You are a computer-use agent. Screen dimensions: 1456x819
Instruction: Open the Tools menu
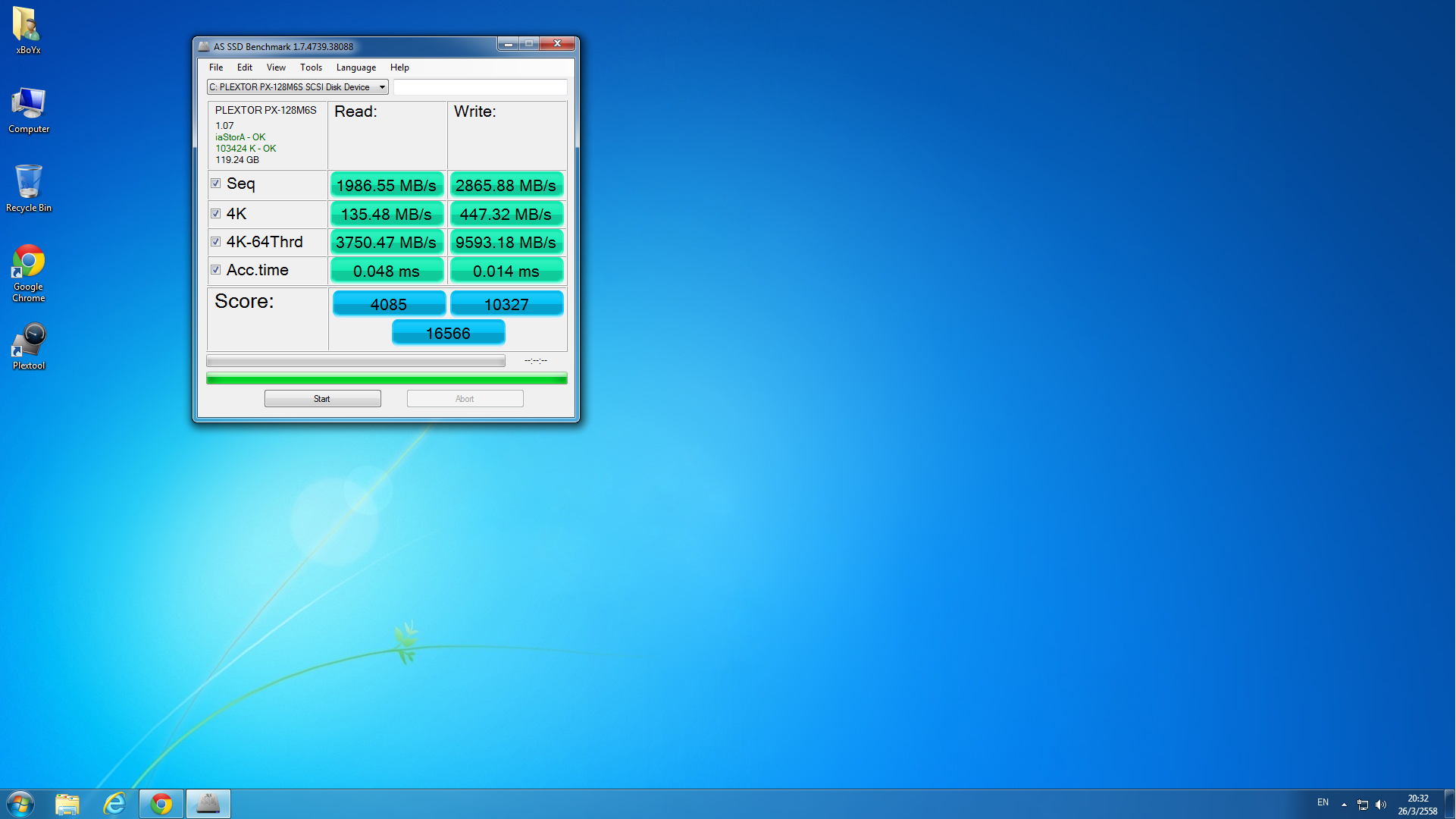(311, 67)
